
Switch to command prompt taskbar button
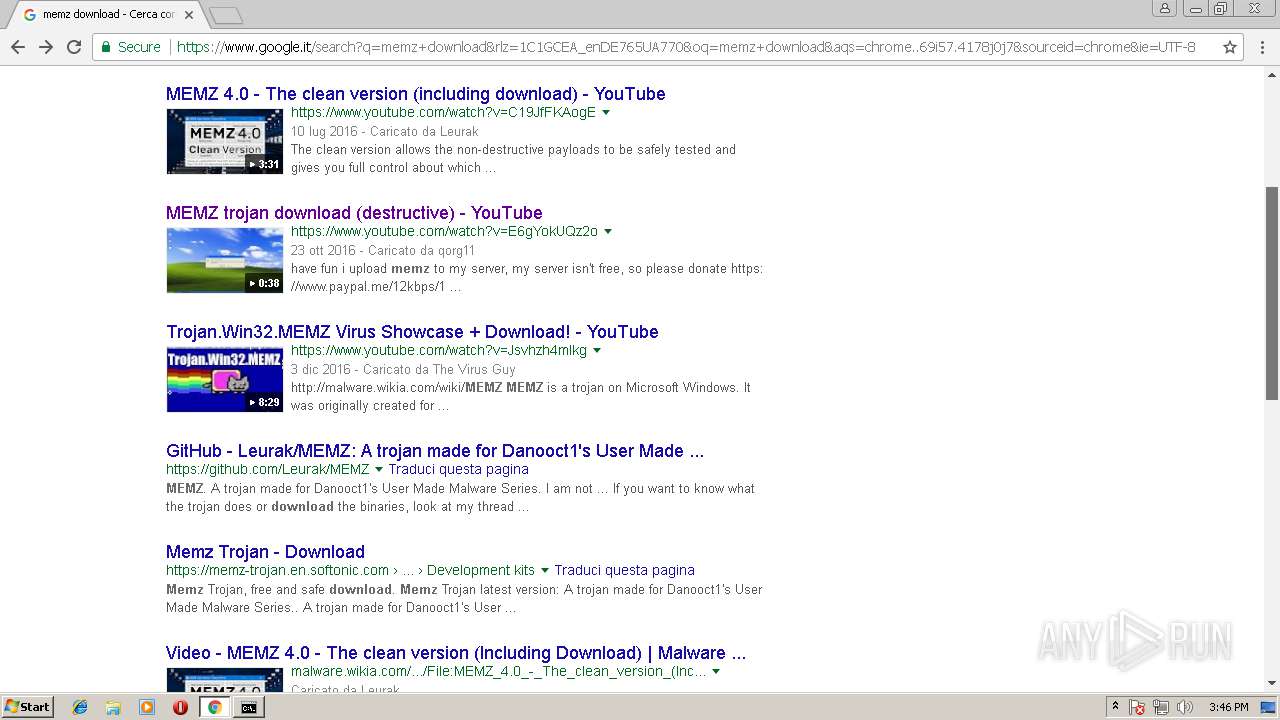(248, 707)
